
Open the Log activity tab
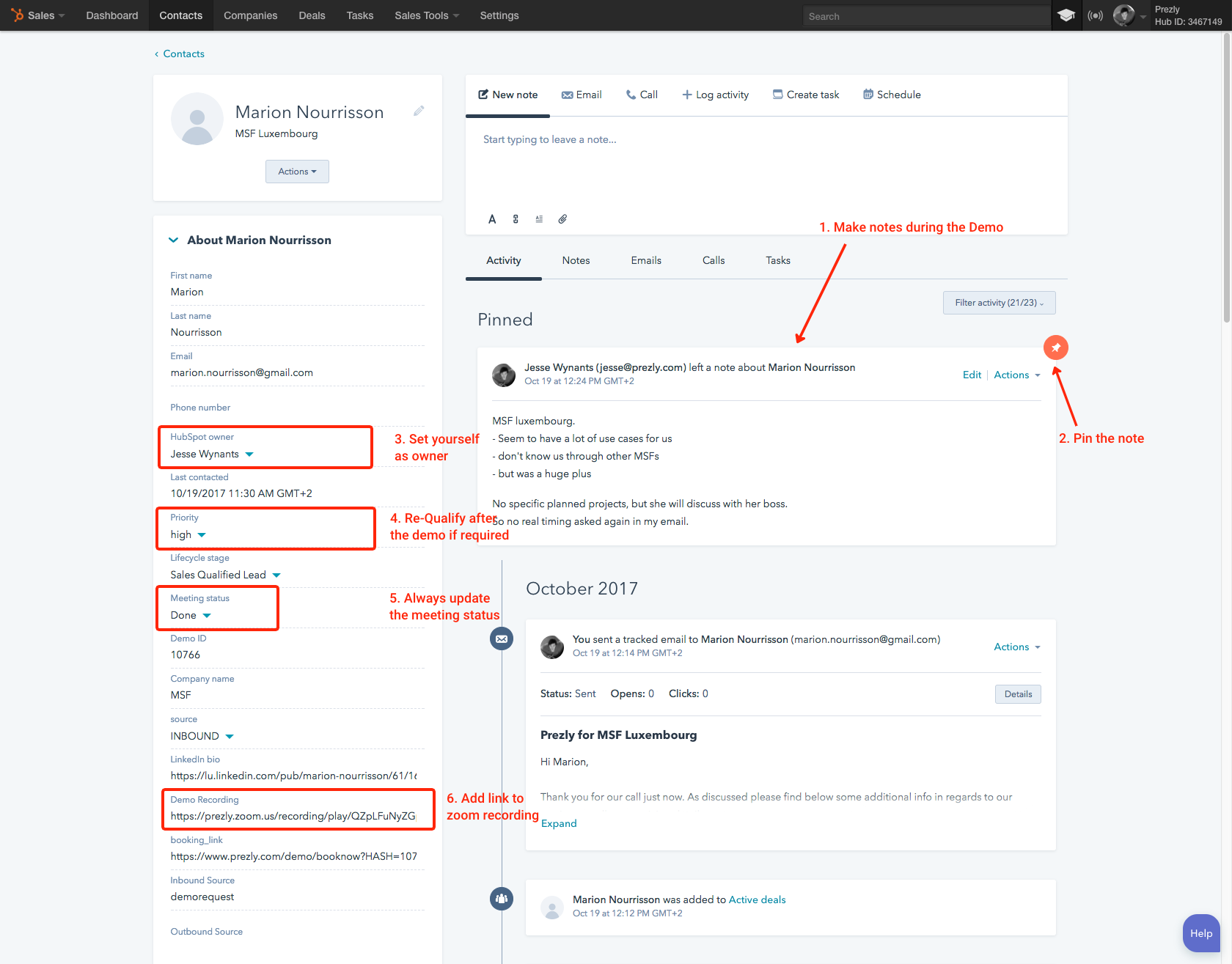(x=716, y=95)
